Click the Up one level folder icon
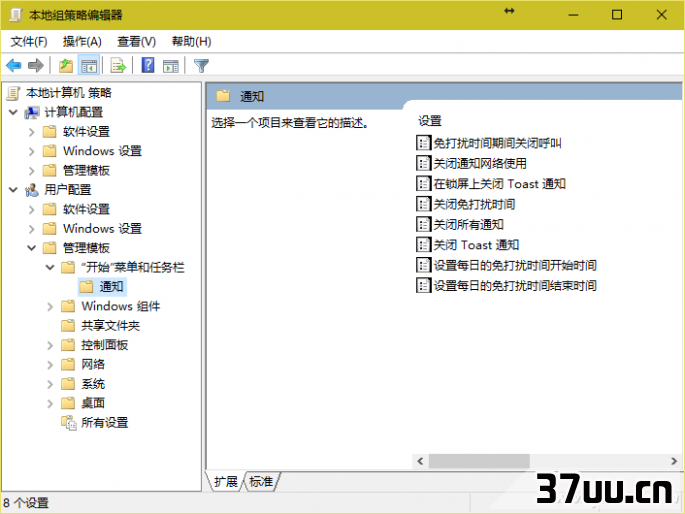Screen dimensions: 685x514 tap(66, 66)
